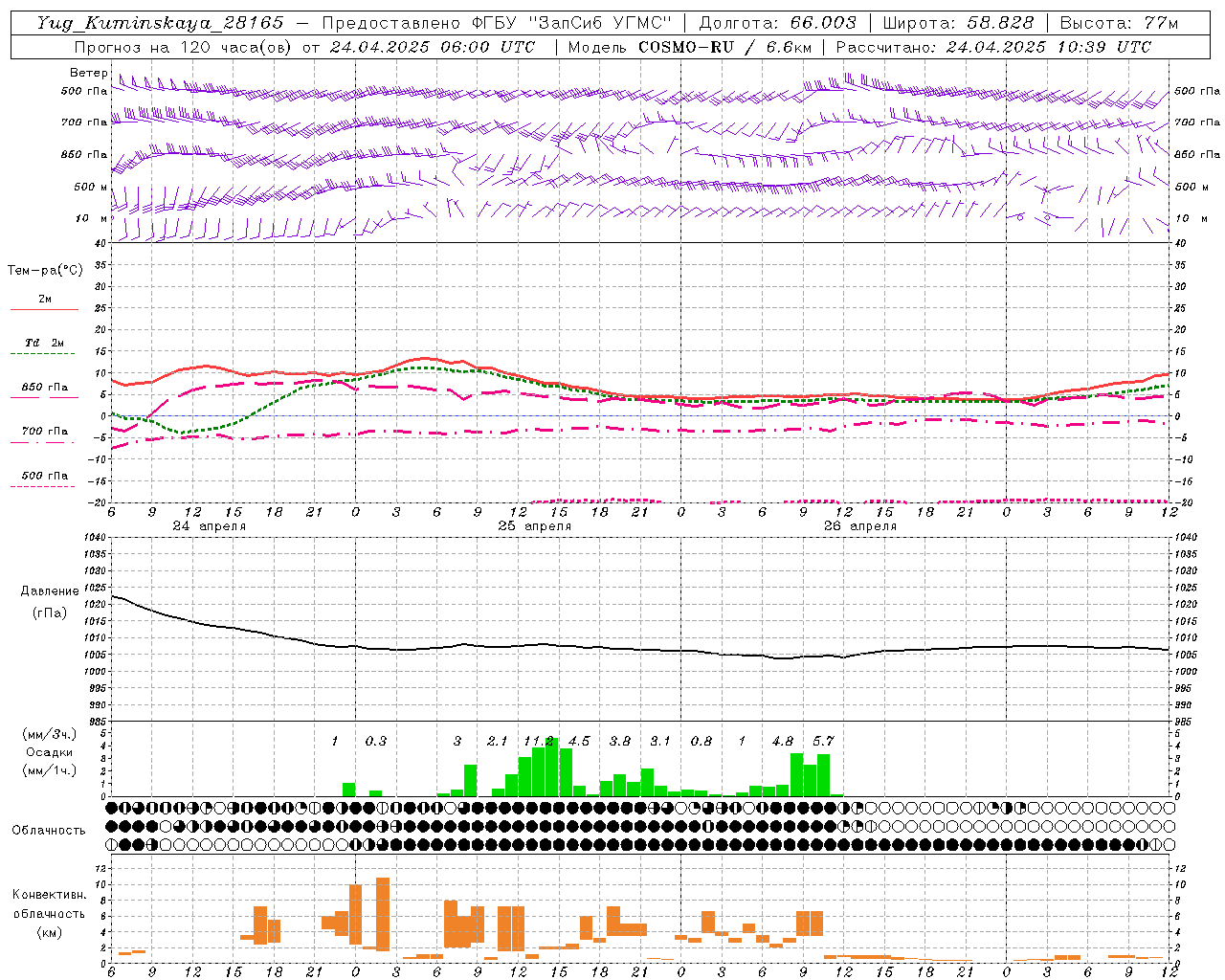1225x980 pixels.
Task: Click the 2.1 precipitation total
Action: click(x=498, y=741)
